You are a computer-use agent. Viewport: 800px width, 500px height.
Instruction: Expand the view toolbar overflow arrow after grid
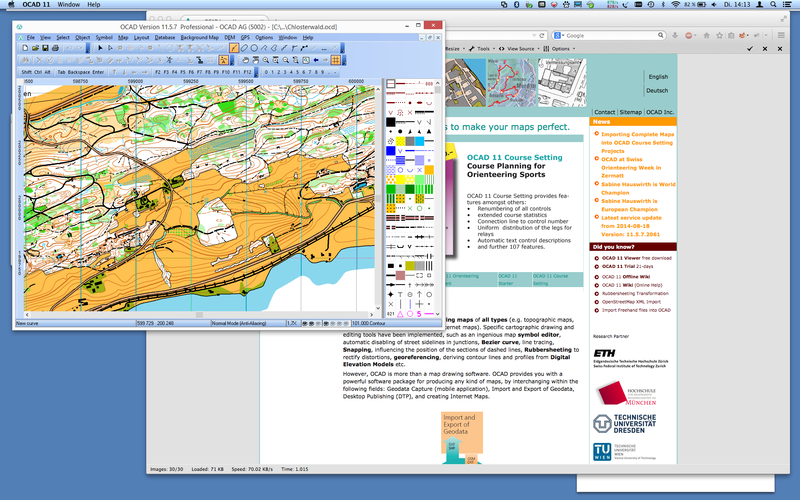click(344, 61)
